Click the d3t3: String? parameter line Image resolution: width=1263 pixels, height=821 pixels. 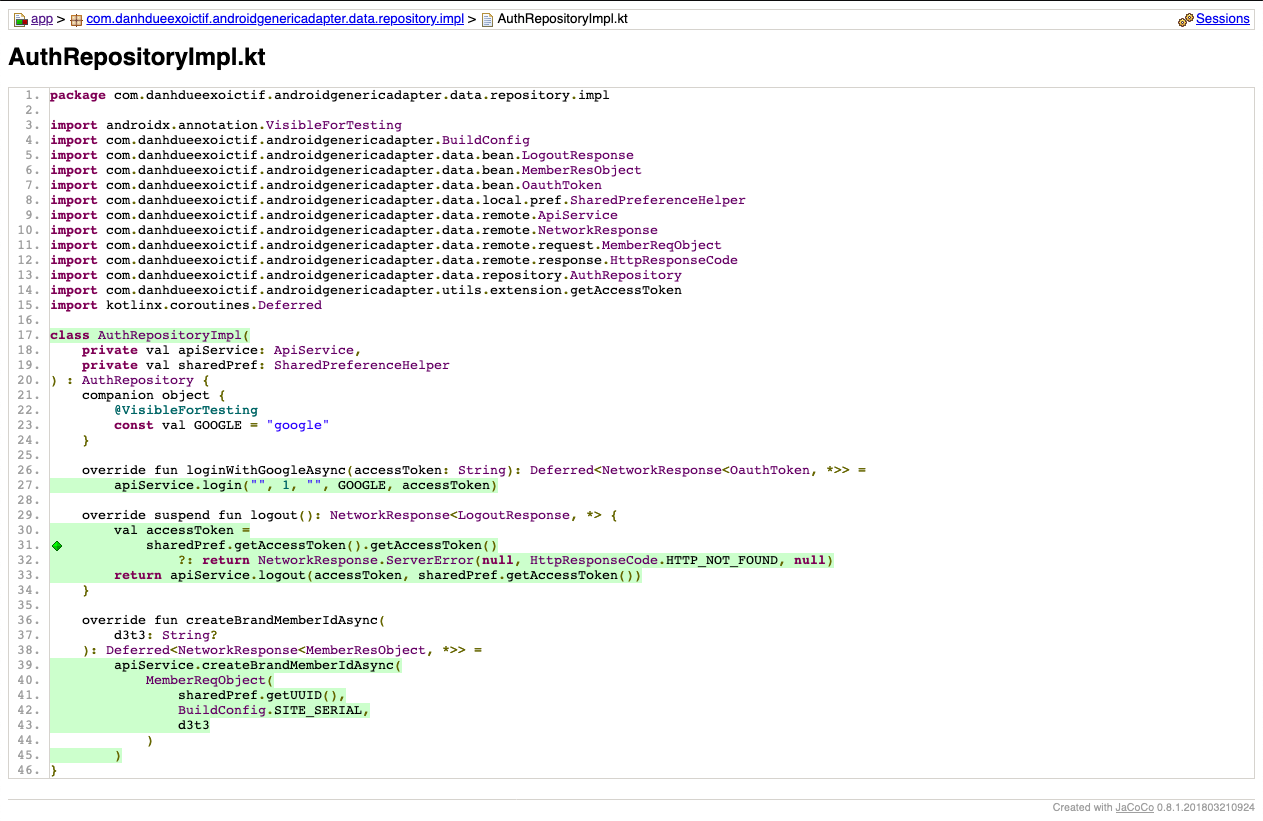[x=166, y=636]
